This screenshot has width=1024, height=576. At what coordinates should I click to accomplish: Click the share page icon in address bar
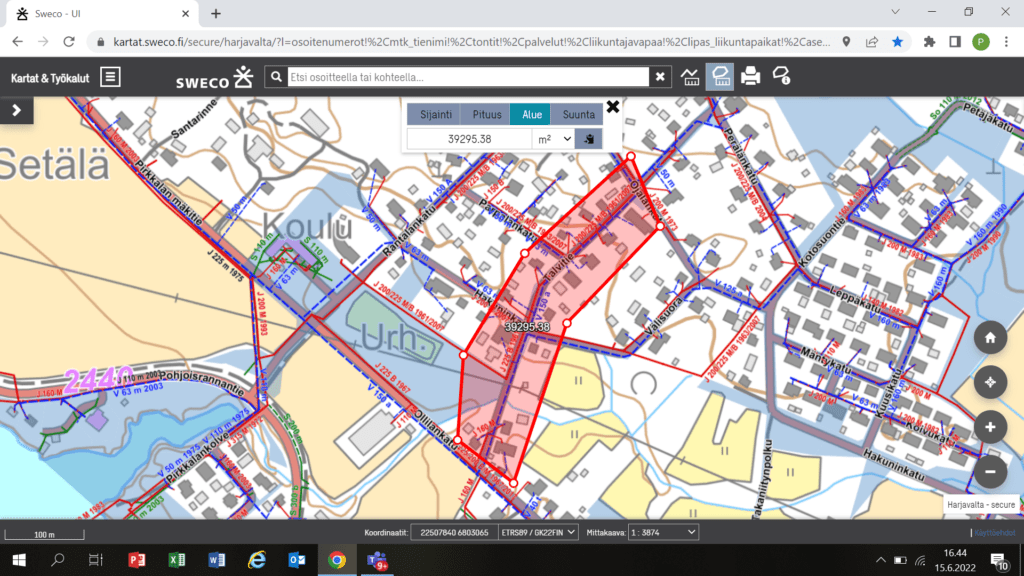click(x=872, y=42)
